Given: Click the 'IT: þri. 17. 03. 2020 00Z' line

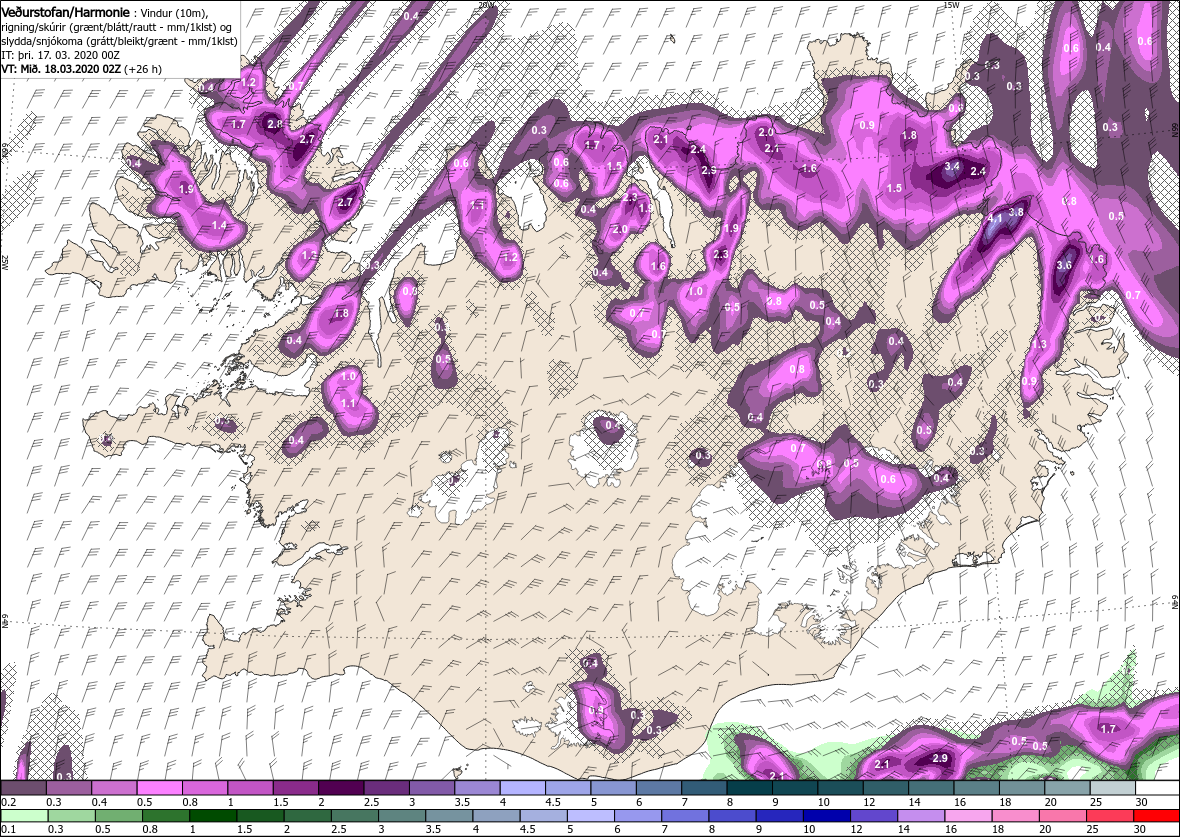Looking at the screenshot, I should tap(59, 55).
